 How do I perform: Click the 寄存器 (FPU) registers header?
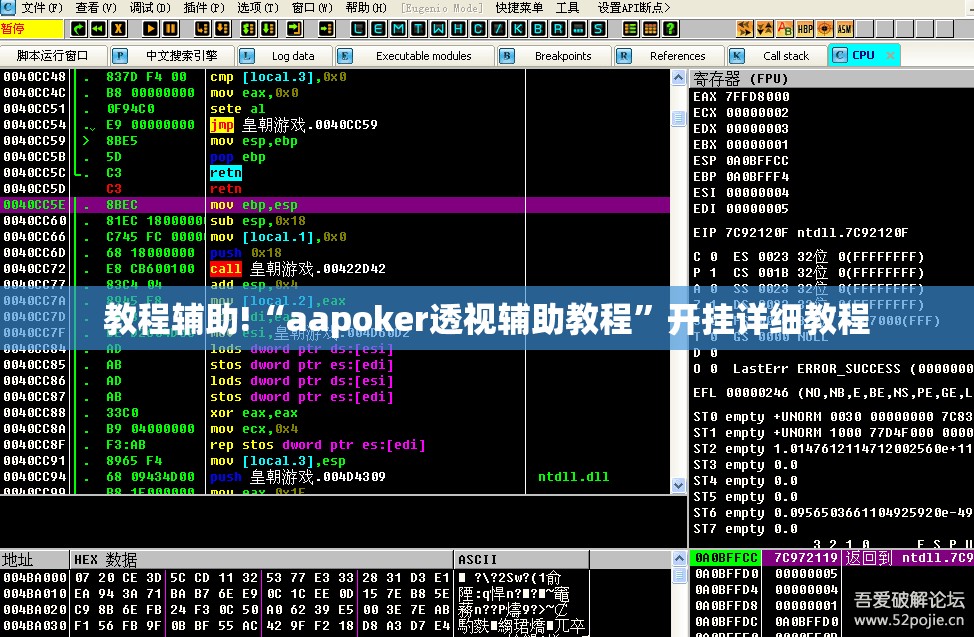point(831,78)
